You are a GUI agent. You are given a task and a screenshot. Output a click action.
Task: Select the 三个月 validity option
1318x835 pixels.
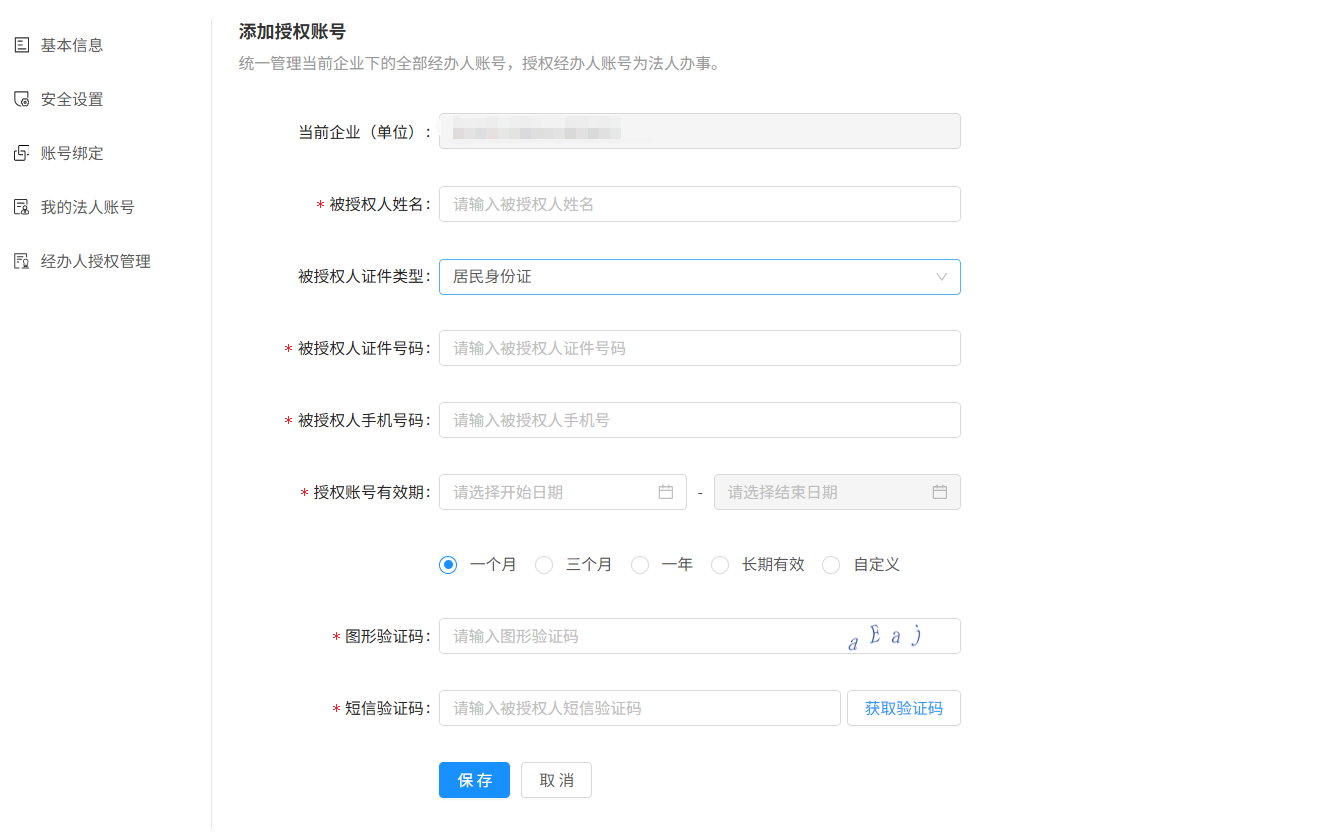tap(544, 565)
